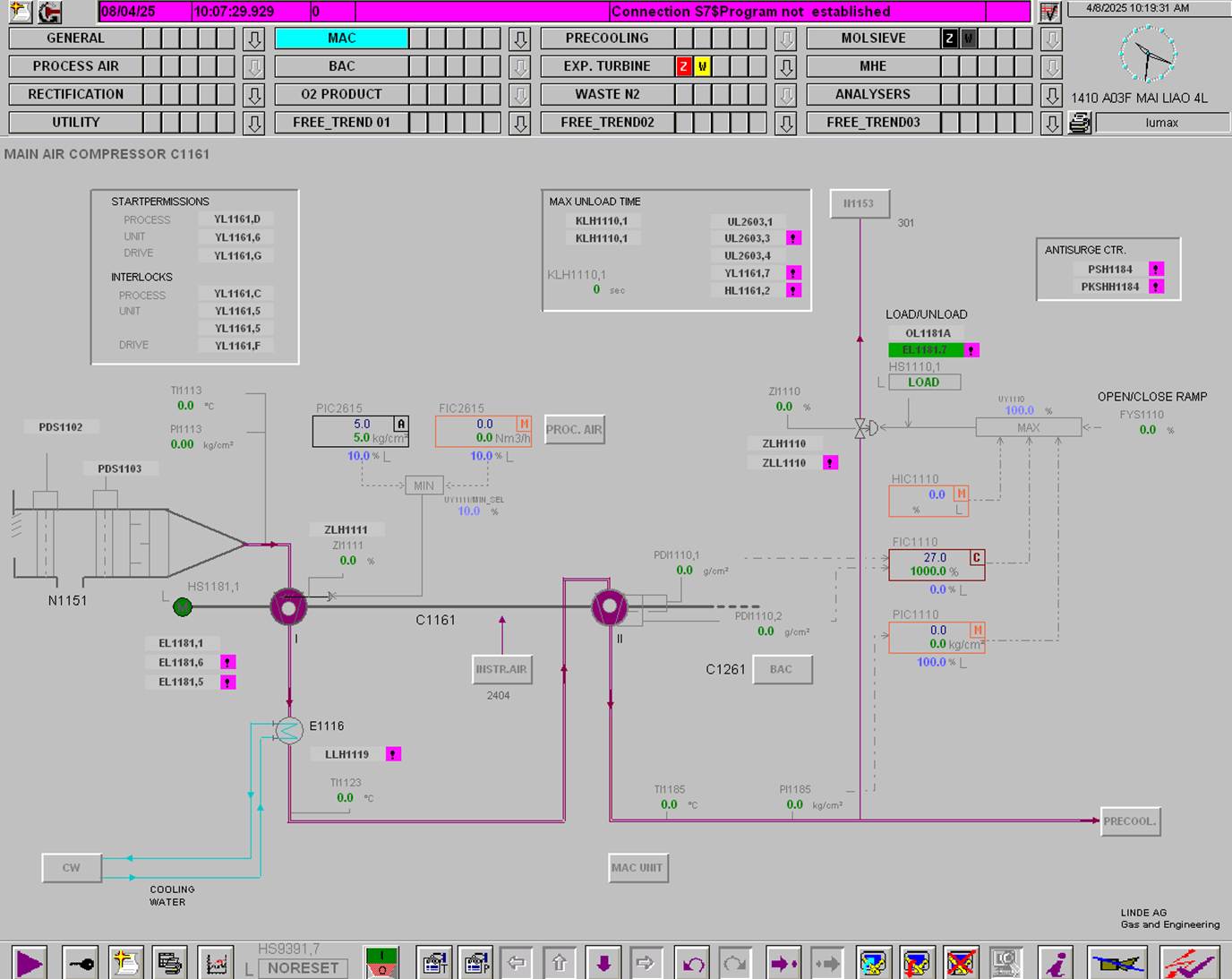Click the printer icon near lumax

click(1080, 123)
